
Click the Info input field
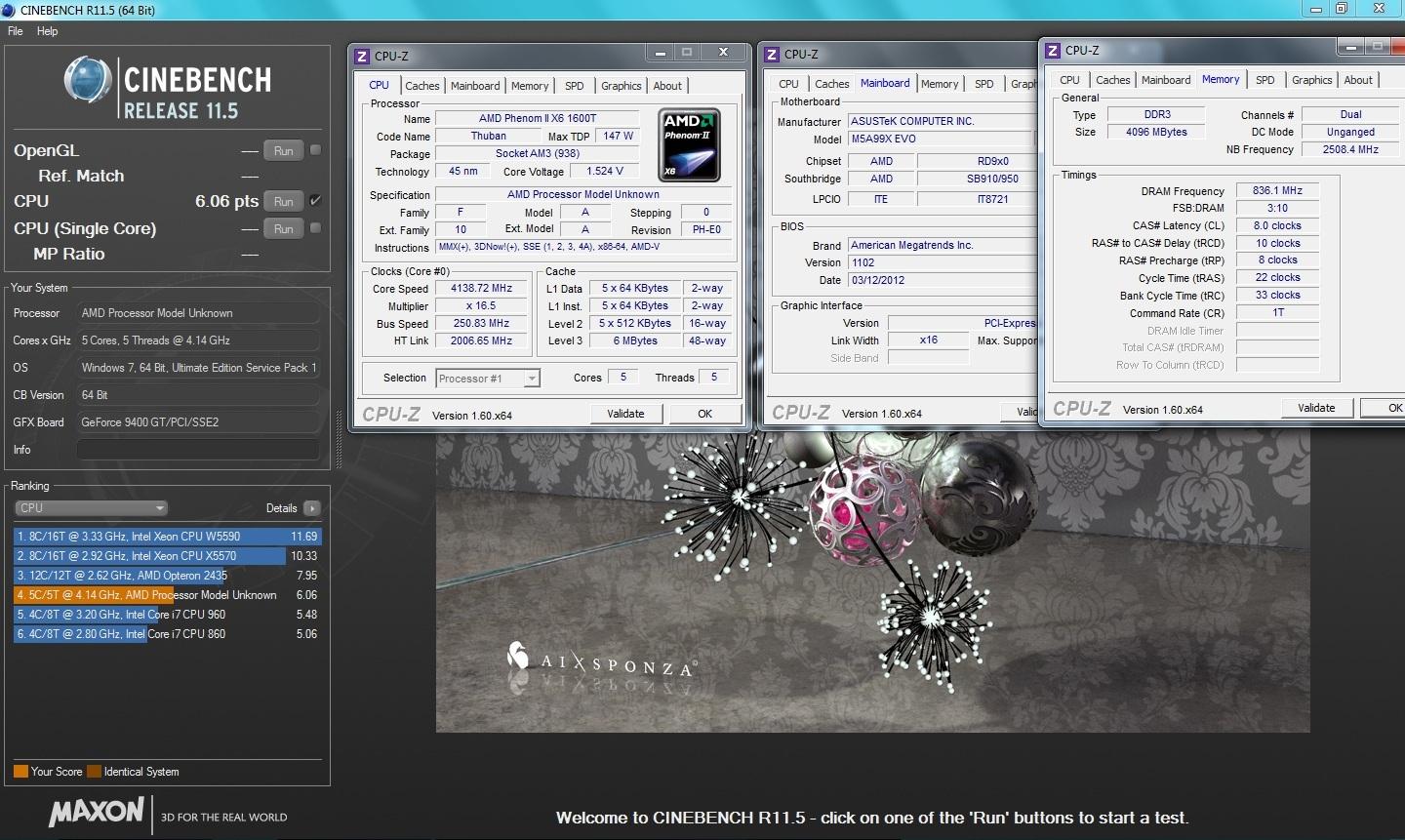coord(198,450)
